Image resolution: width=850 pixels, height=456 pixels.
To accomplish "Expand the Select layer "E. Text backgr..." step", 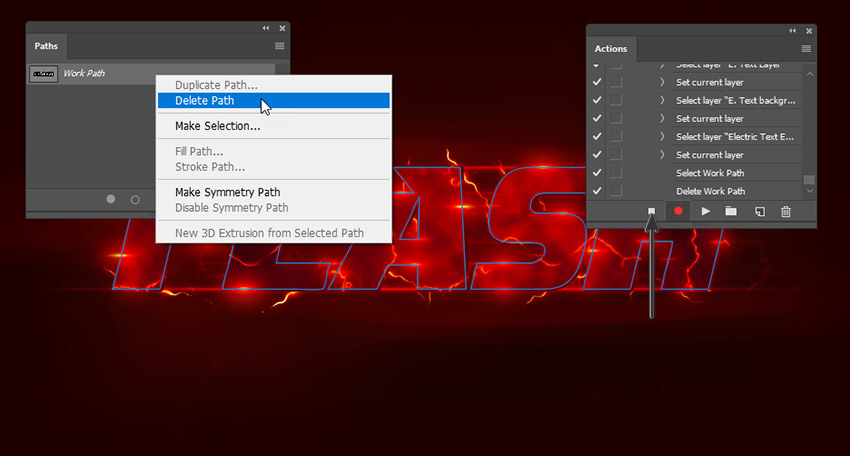I will tap(662, 100).
